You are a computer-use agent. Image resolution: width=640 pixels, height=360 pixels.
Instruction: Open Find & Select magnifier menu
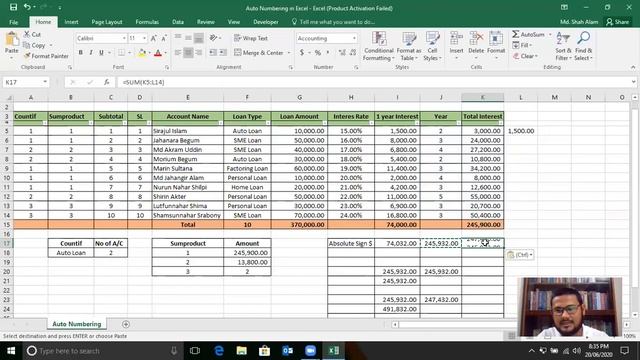tap(583, 46)
